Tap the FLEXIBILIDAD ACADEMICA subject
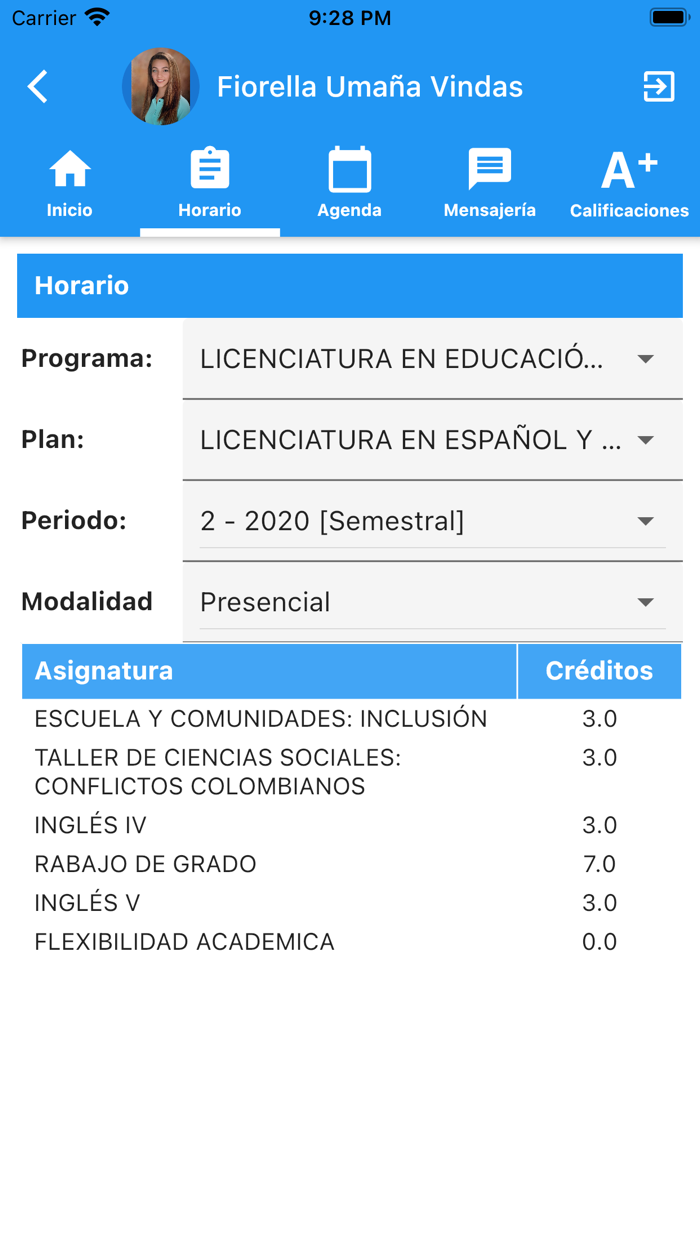Screen dimensions: 700x1244 pyautogui.click(x=185, y=942)
